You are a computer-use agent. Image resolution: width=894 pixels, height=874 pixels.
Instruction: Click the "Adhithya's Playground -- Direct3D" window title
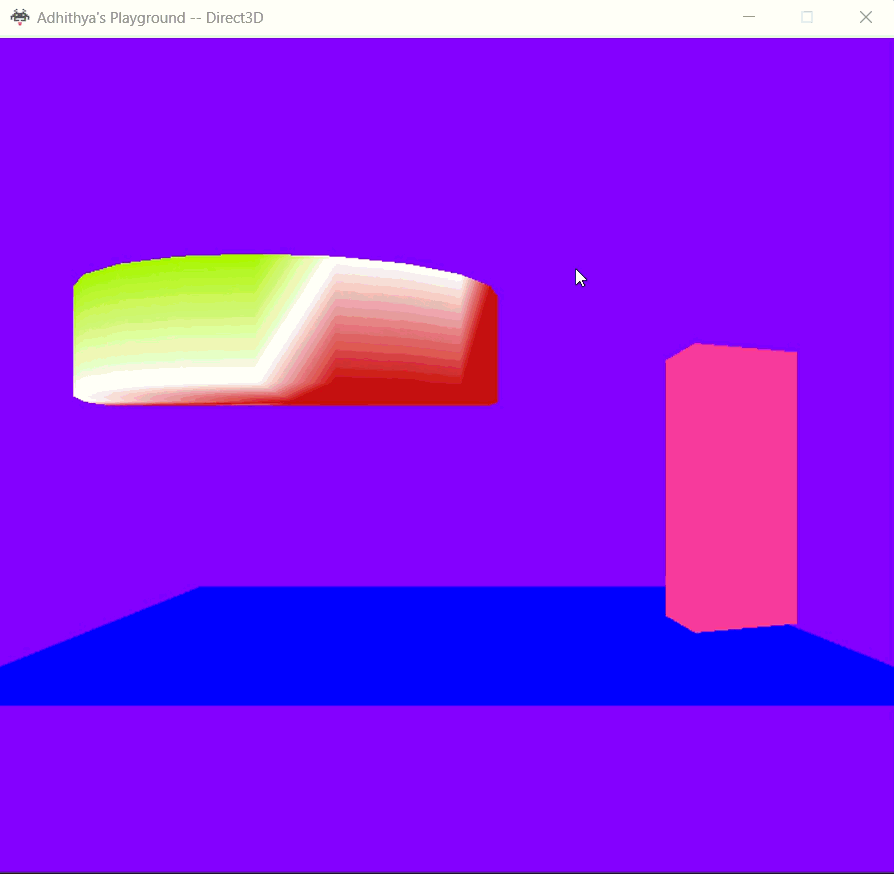click(x=150, y=18)
